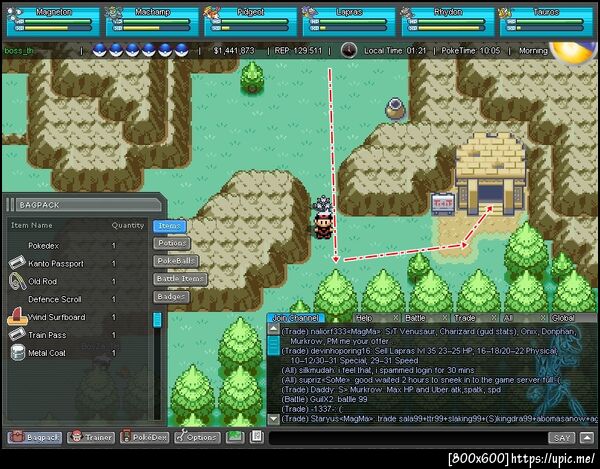Select the Defence Scroll row
This screenshot has width=600, height=469.
[x=77, y=299]
